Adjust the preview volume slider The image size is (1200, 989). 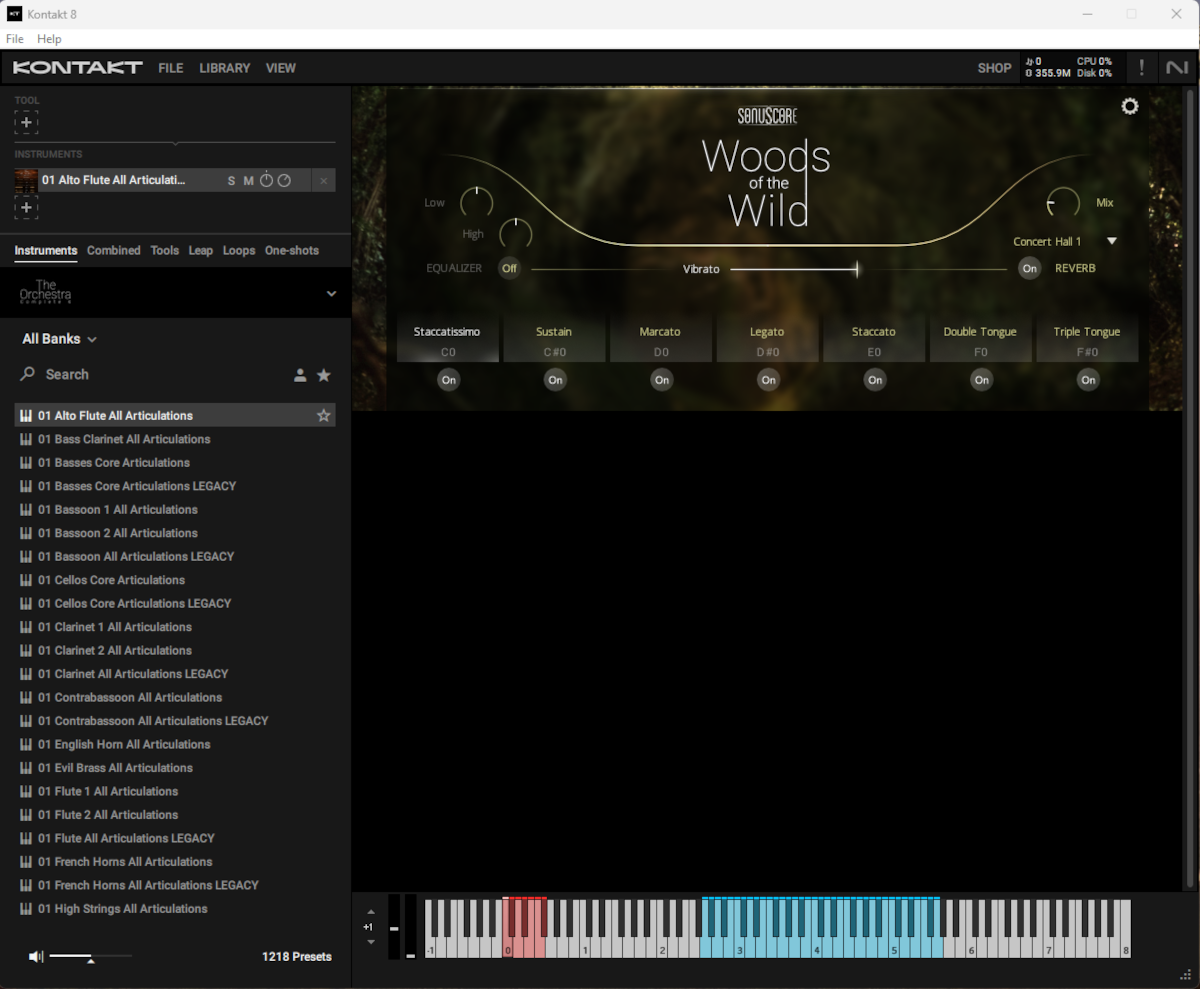(90, 957)
